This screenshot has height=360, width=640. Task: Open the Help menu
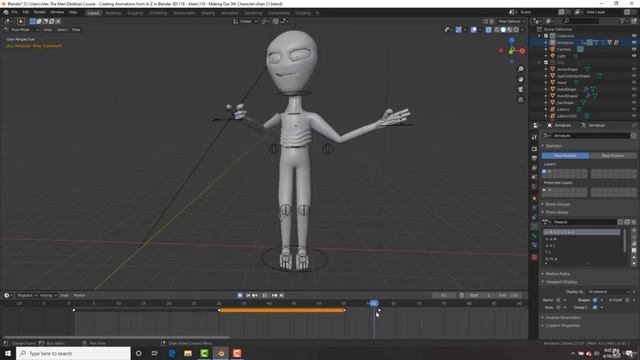pyautogui.click(x=73, y=13)
